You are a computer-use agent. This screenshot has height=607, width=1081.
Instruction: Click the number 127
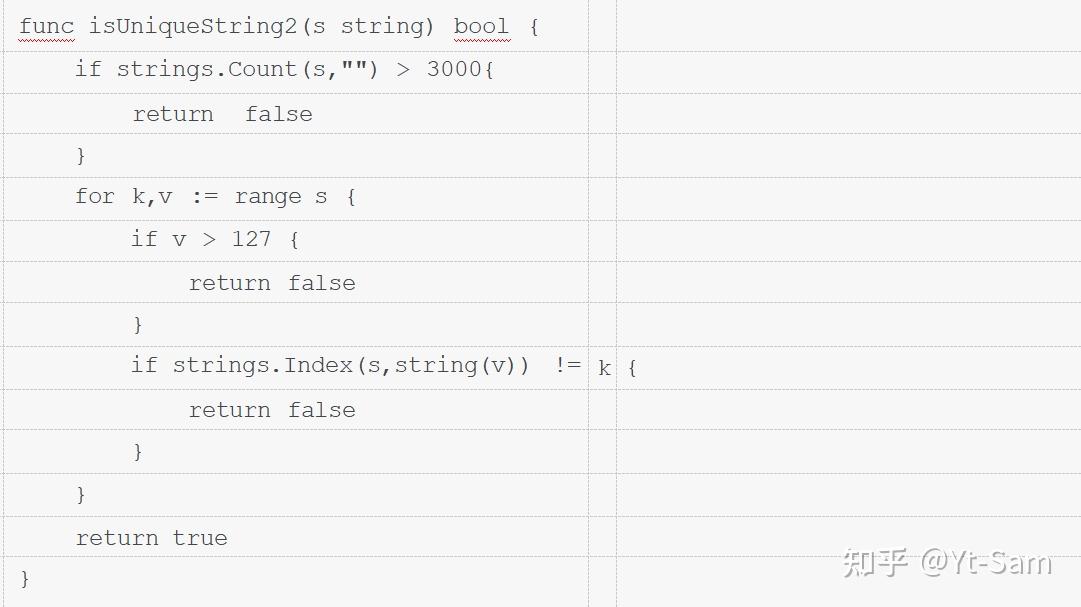coord(251,238)
